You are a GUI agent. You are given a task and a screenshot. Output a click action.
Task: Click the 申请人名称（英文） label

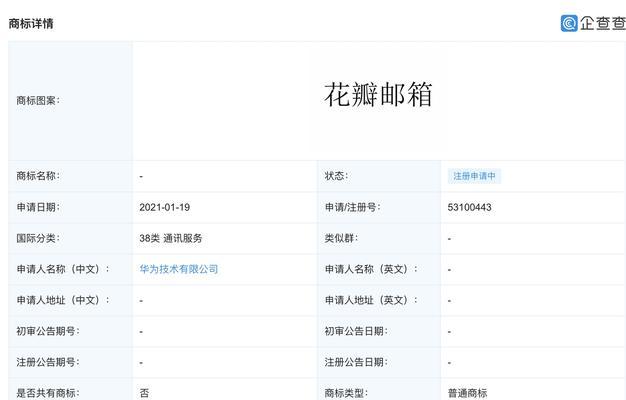click(371, 269)
